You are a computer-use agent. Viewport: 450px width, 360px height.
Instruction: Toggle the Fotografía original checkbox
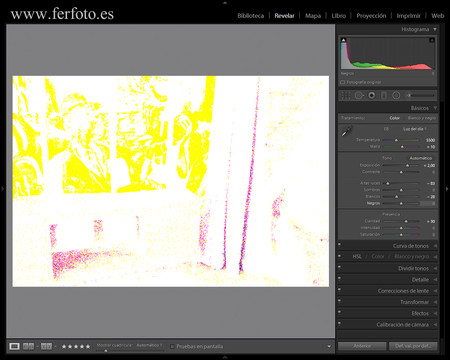coord(342,82)
